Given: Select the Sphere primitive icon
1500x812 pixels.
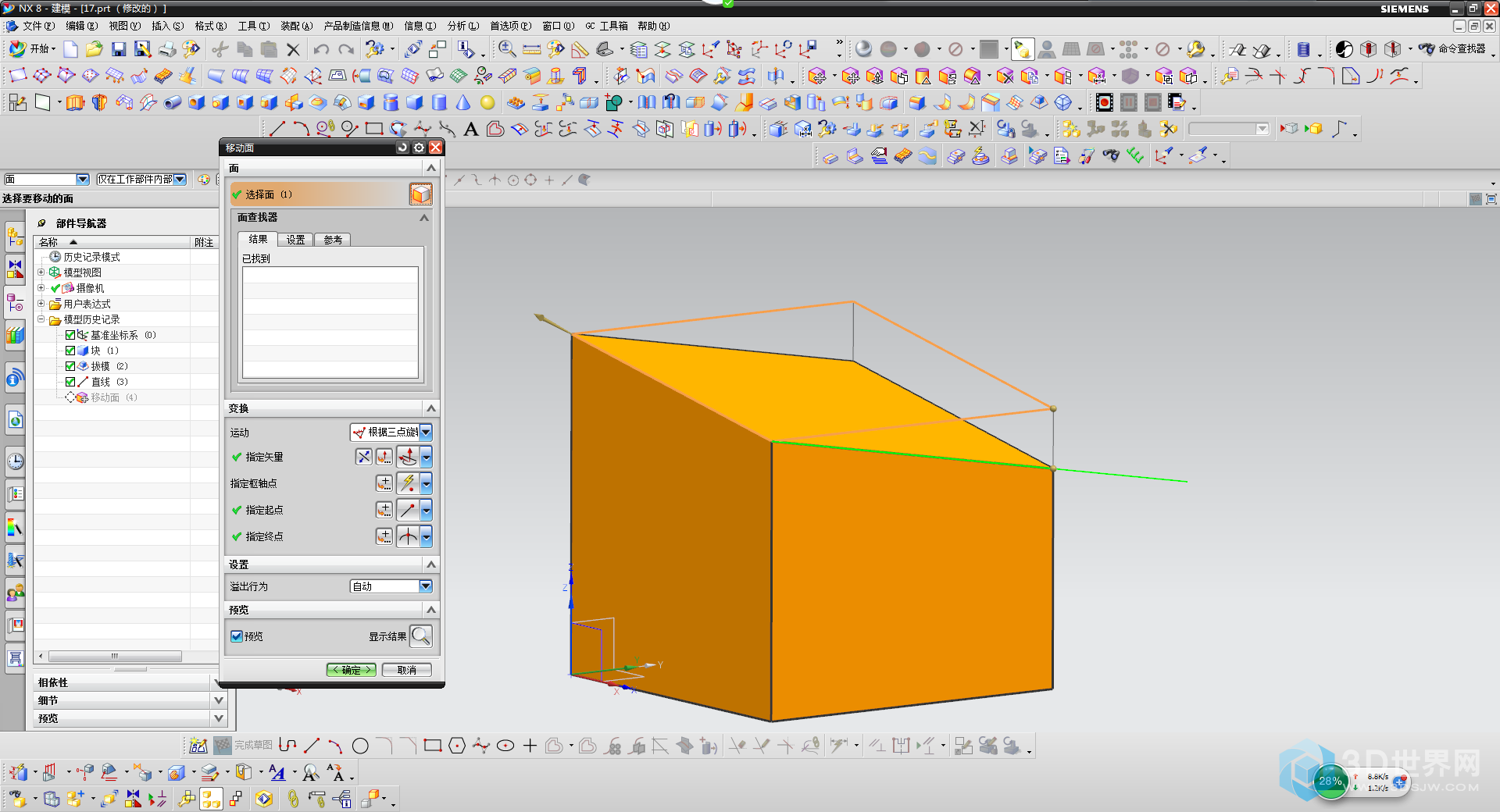Looking at the screenshot, I should coord(487,102).
